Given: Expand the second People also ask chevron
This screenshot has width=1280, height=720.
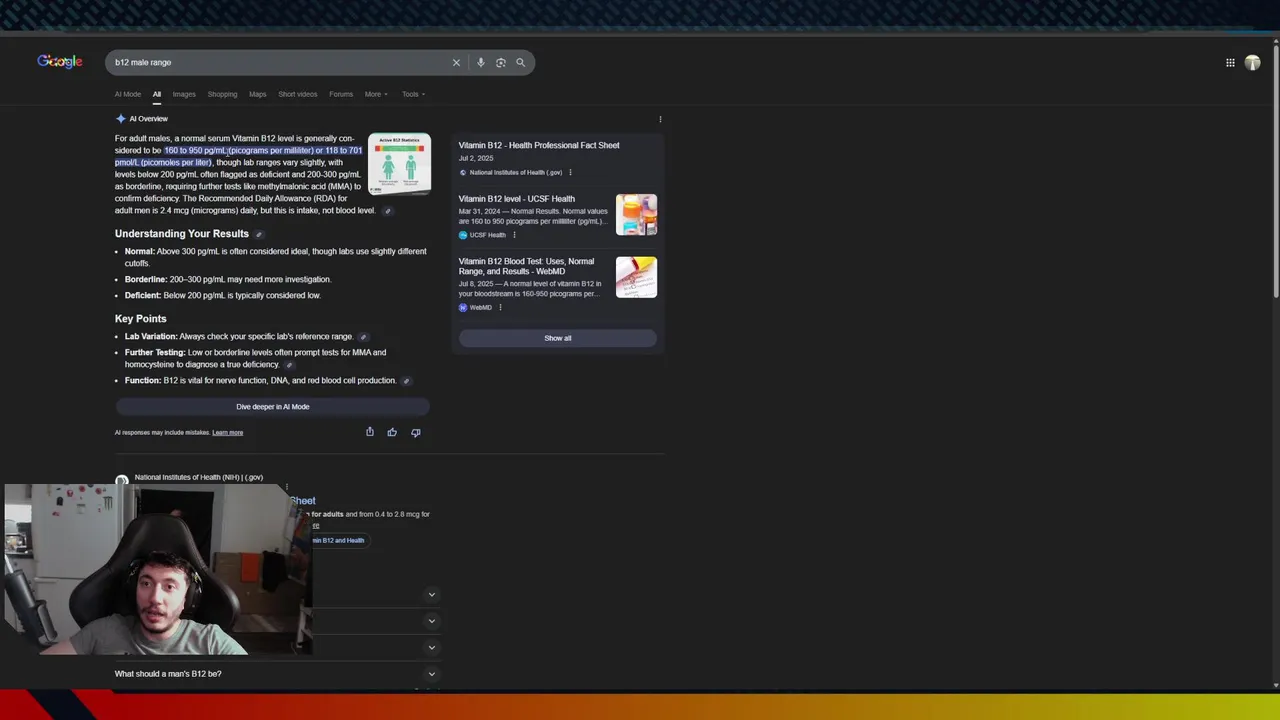Looking at the screenshot, I should (x=432, y=620).
